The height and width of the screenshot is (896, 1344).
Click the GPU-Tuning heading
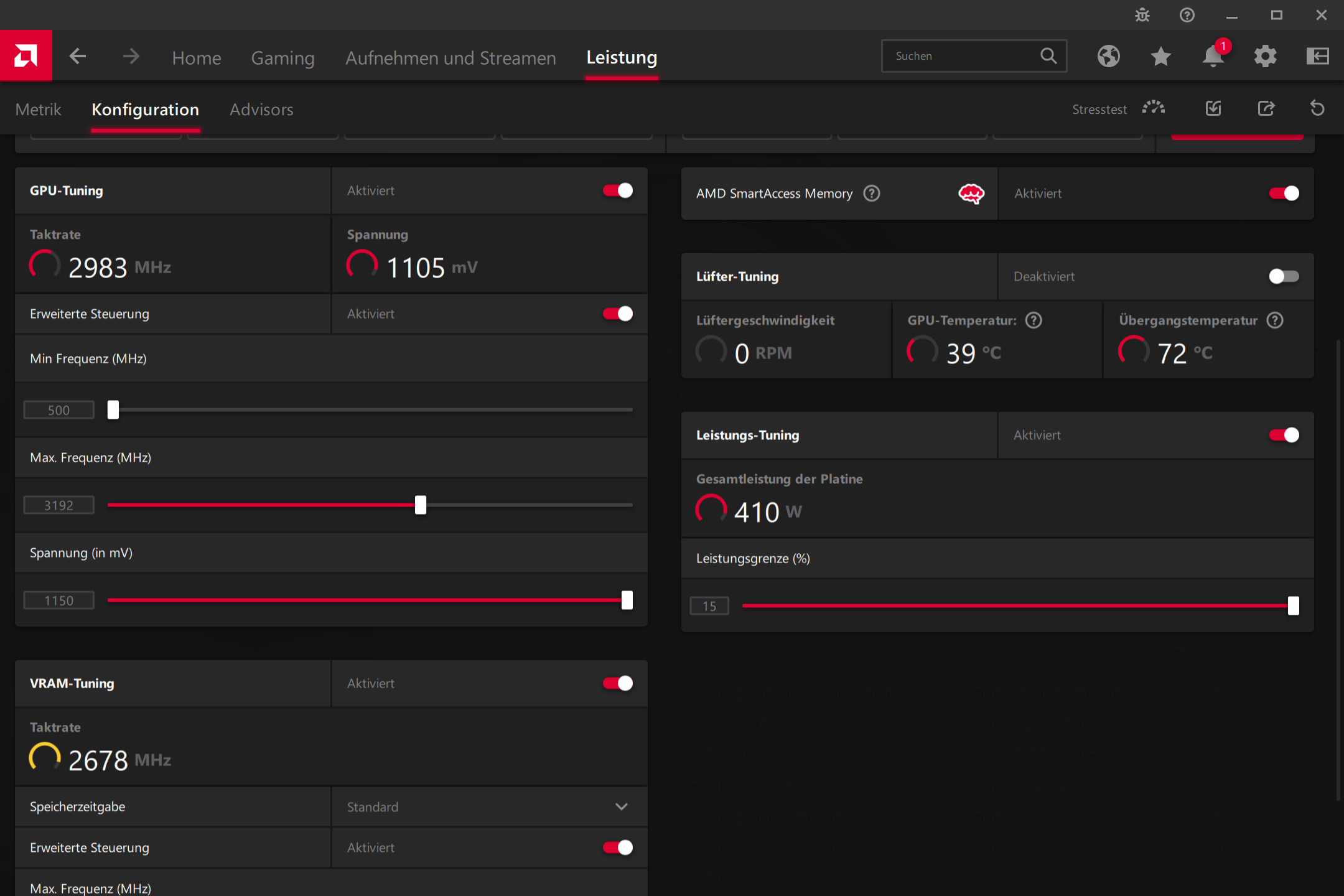click(67, 191)
